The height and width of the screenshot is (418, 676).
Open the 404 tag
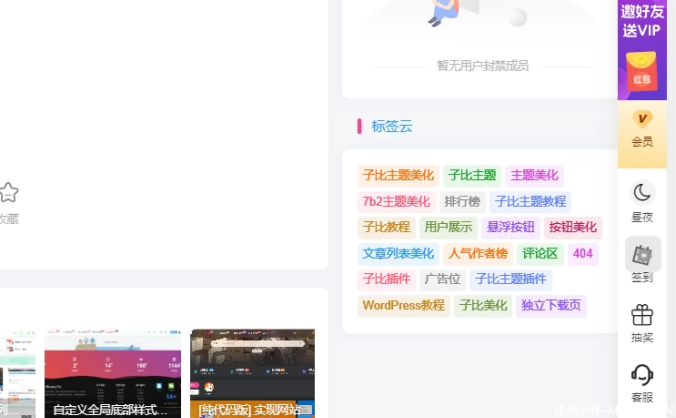click(x=583, y=253)
